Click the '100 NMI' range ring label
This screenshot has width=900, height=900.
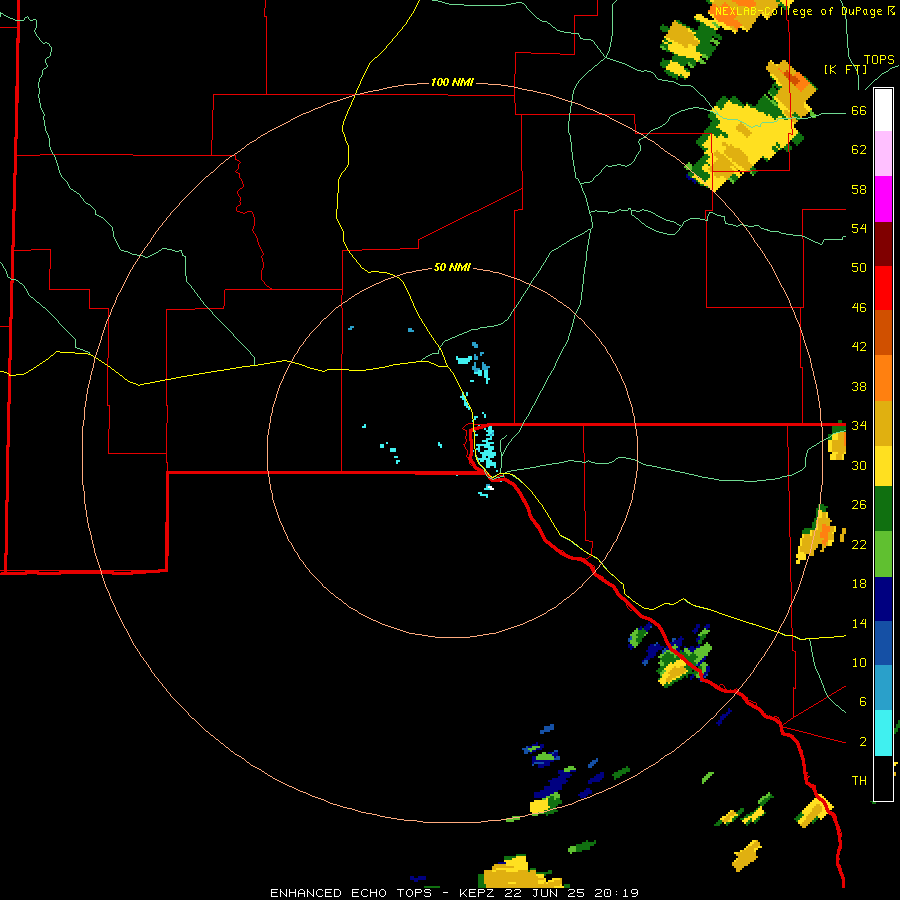[x=452, y=82]
